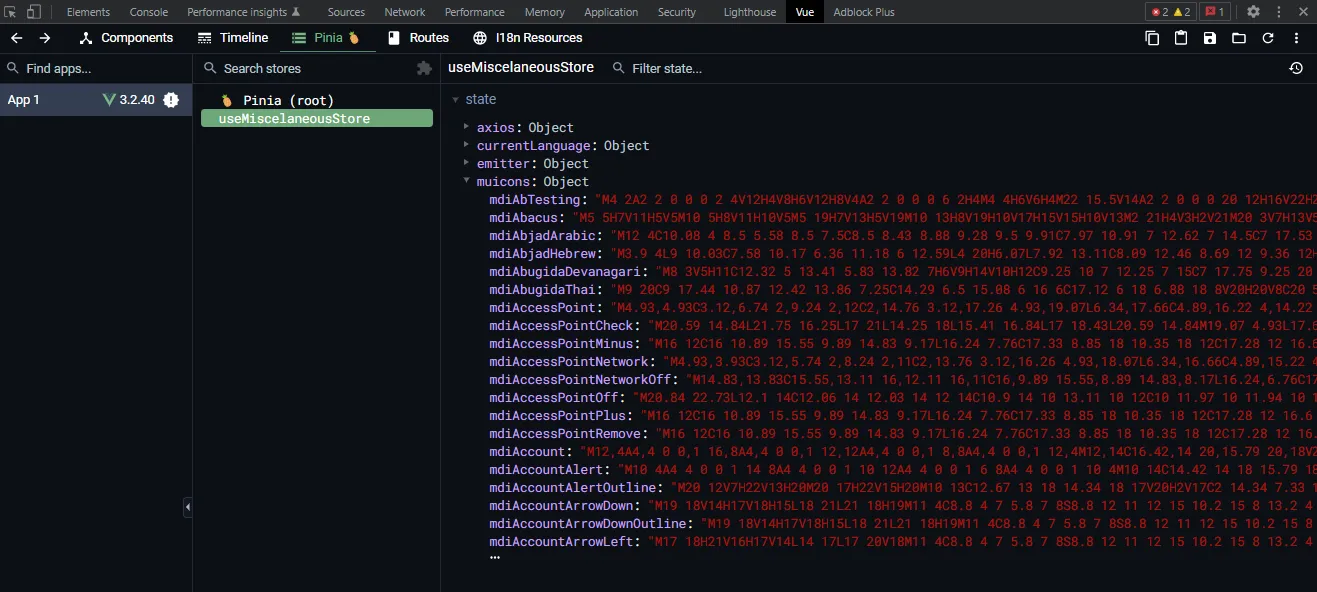
Task: Switch to the Network tab
Action: (x=405, y=12)
